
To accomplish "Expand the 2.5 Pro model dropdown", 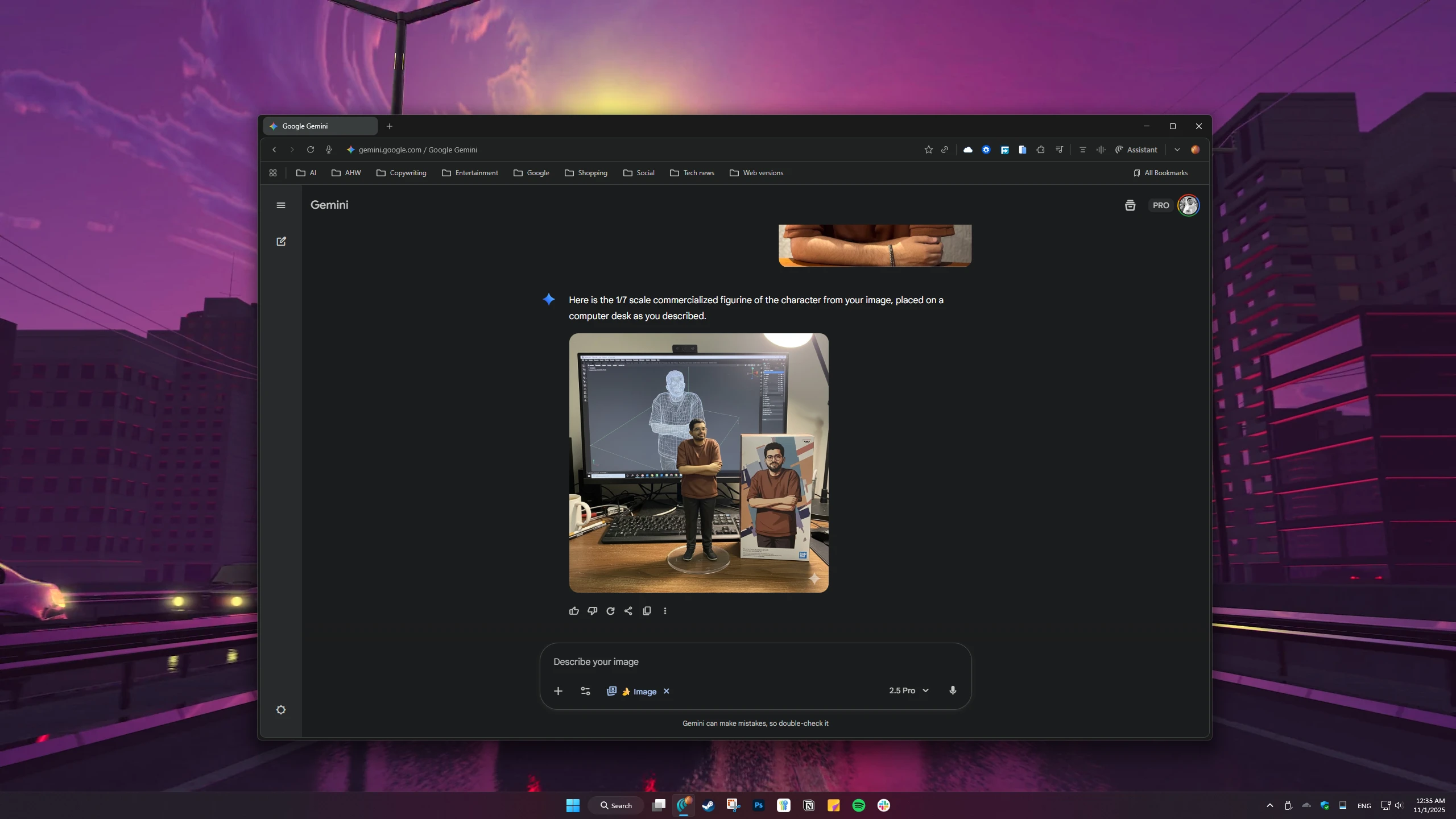I will click(909, 690).
